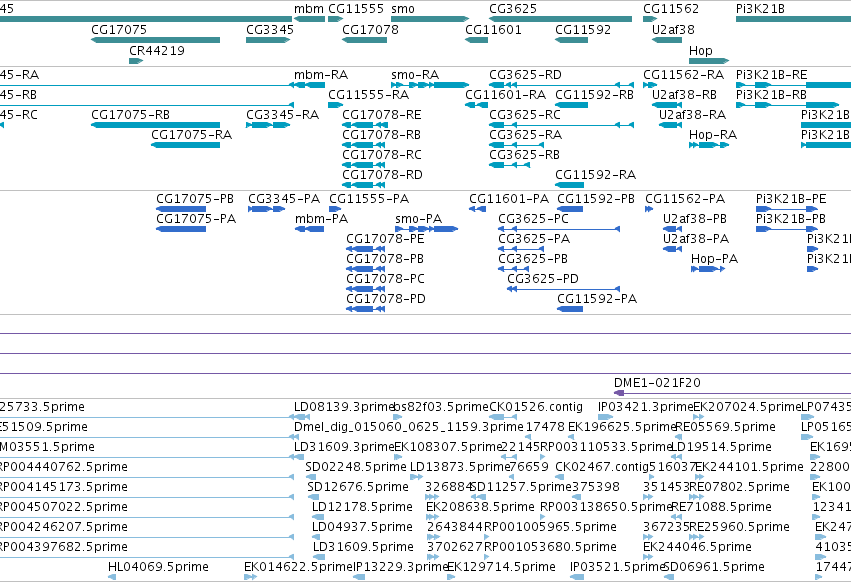Click the 'CG17075' gene label
Viewport: 851px width, 582px height.
[x=119, y=30]
